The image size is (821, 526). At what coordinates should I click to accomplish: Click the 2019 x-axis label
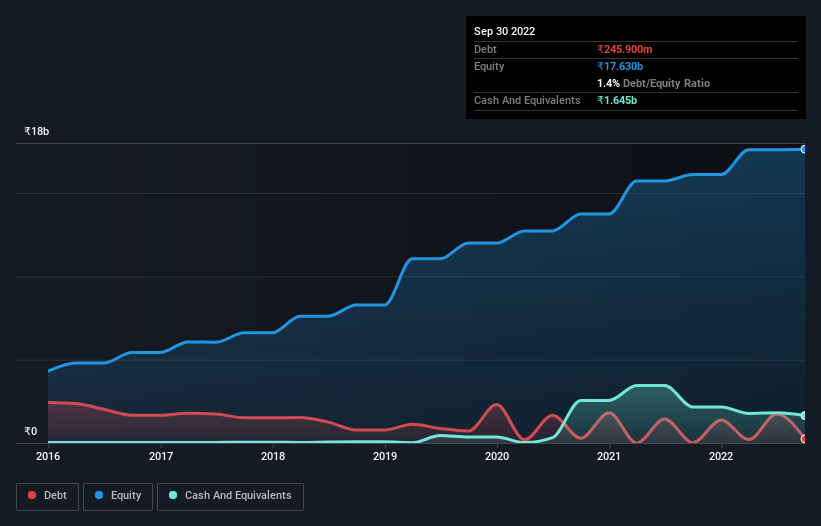(385, 456)
